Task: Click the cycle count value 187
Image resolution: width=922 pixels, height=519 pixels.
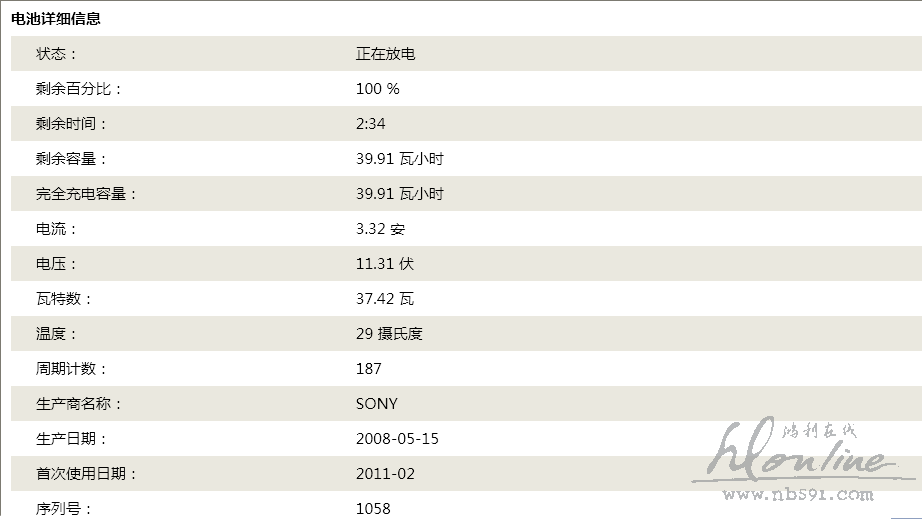Action: click(368, 369)
